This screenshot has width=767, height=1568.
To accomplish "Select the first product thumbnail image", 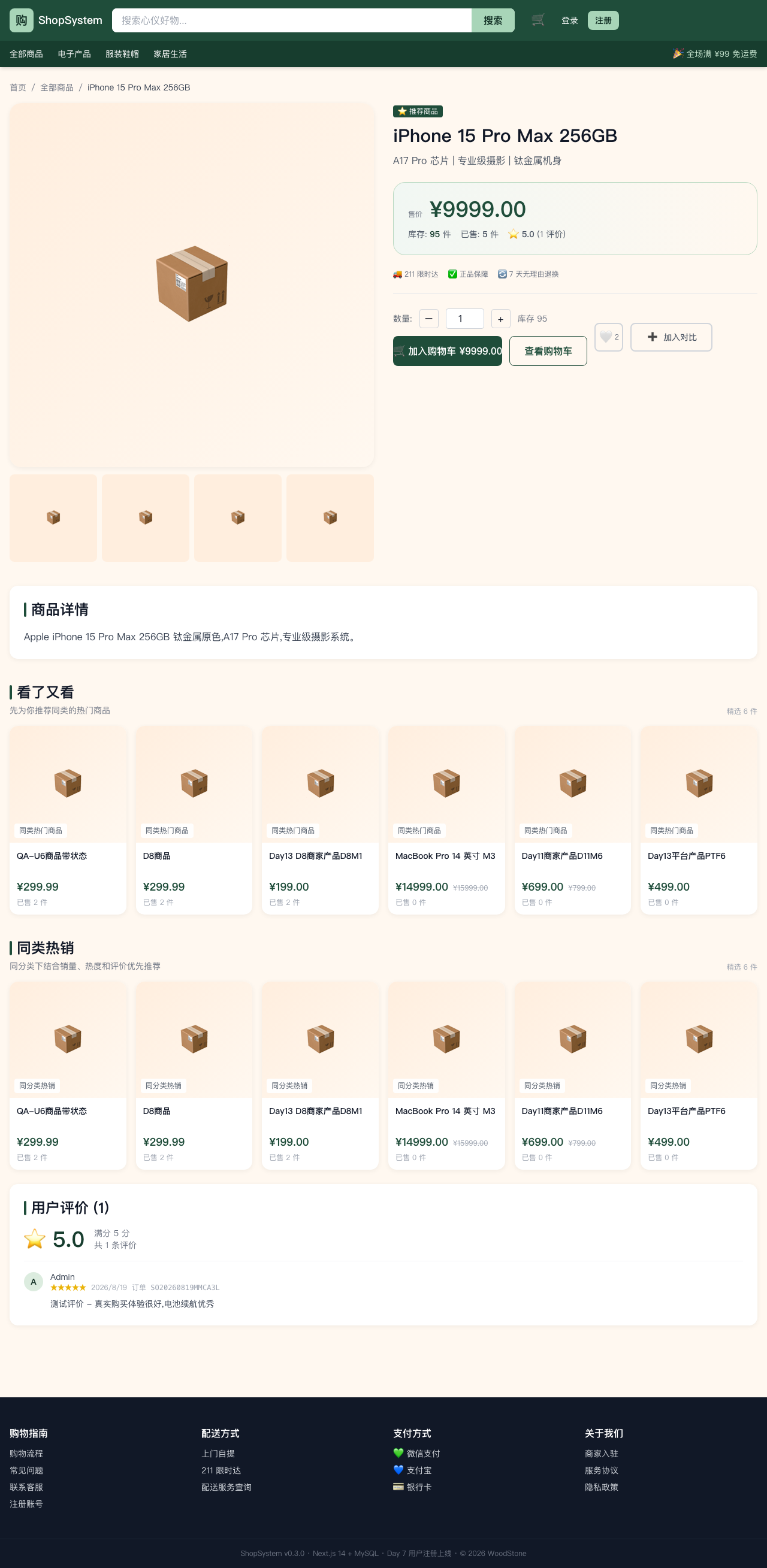I will pos(53,518).
